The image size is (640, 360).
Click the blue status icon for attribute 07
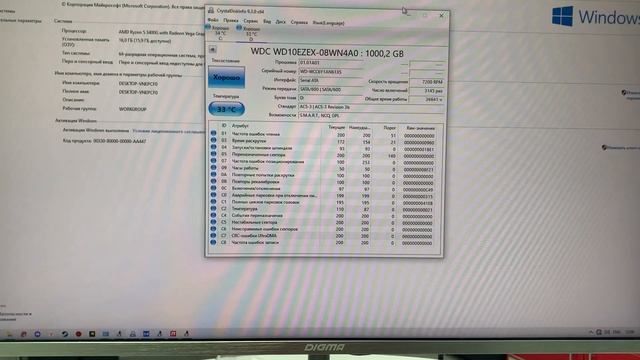[x=213, y=161]
